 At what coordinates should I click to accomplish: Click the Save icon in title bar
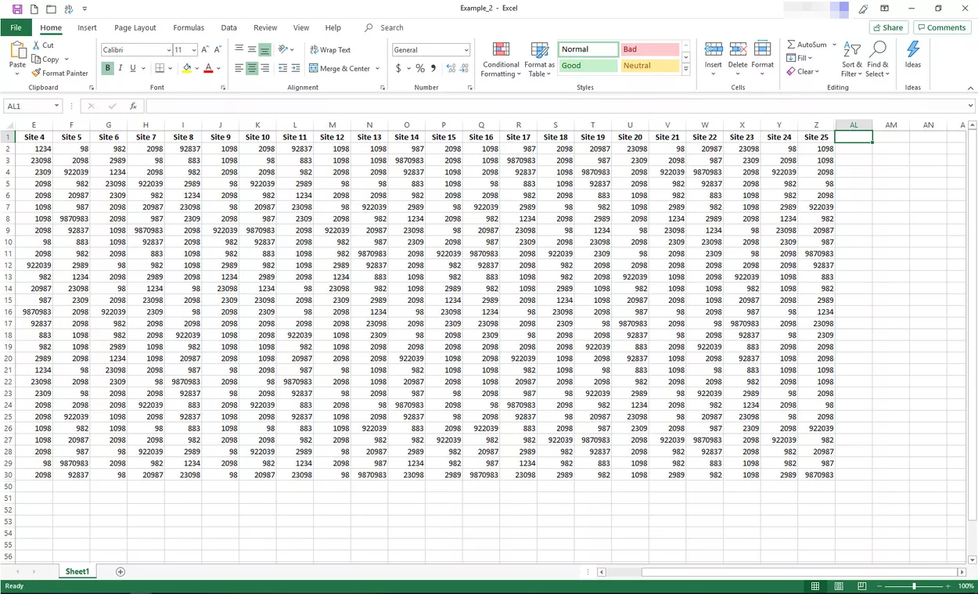[x=18, y=9]
